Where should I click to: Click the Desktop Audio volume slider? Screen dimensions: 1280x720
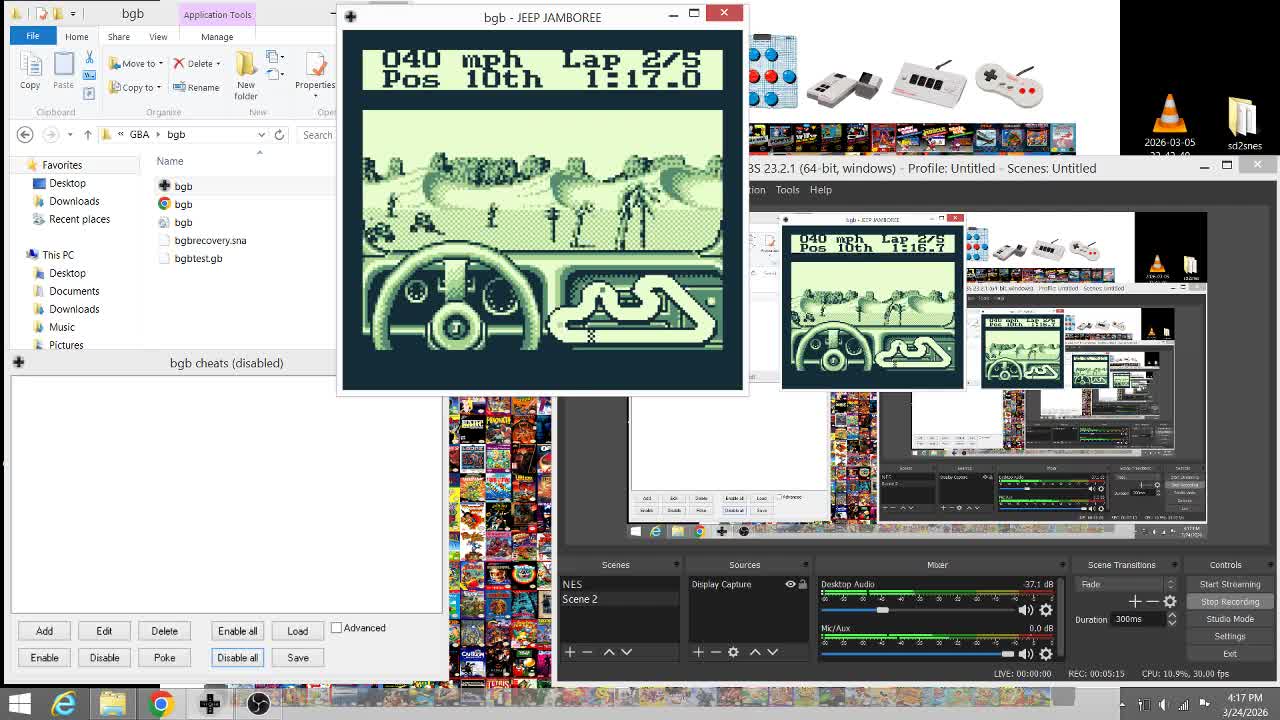tap(917, 610)
